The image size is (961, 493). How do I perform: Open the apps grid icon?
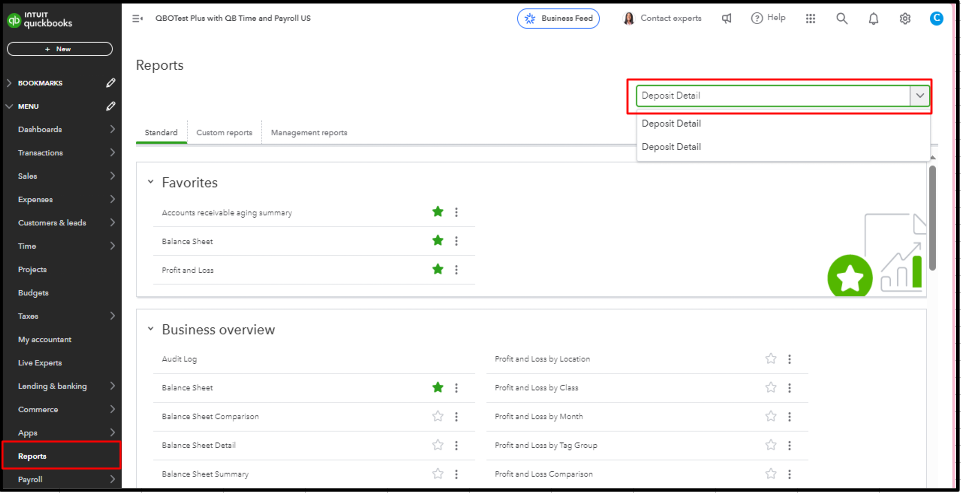coord(810,18)
